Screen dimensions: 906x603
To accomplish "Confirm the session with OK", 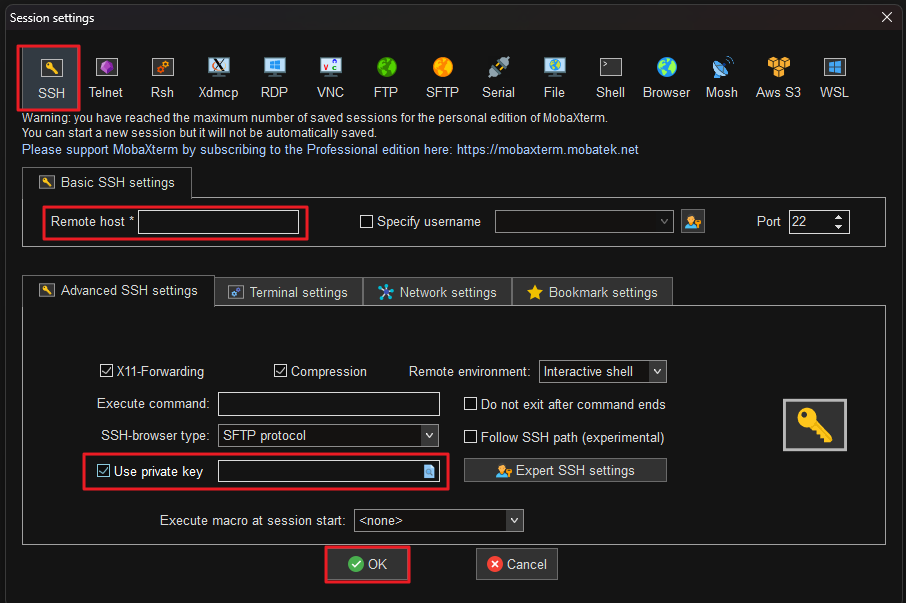I will 367,564.
